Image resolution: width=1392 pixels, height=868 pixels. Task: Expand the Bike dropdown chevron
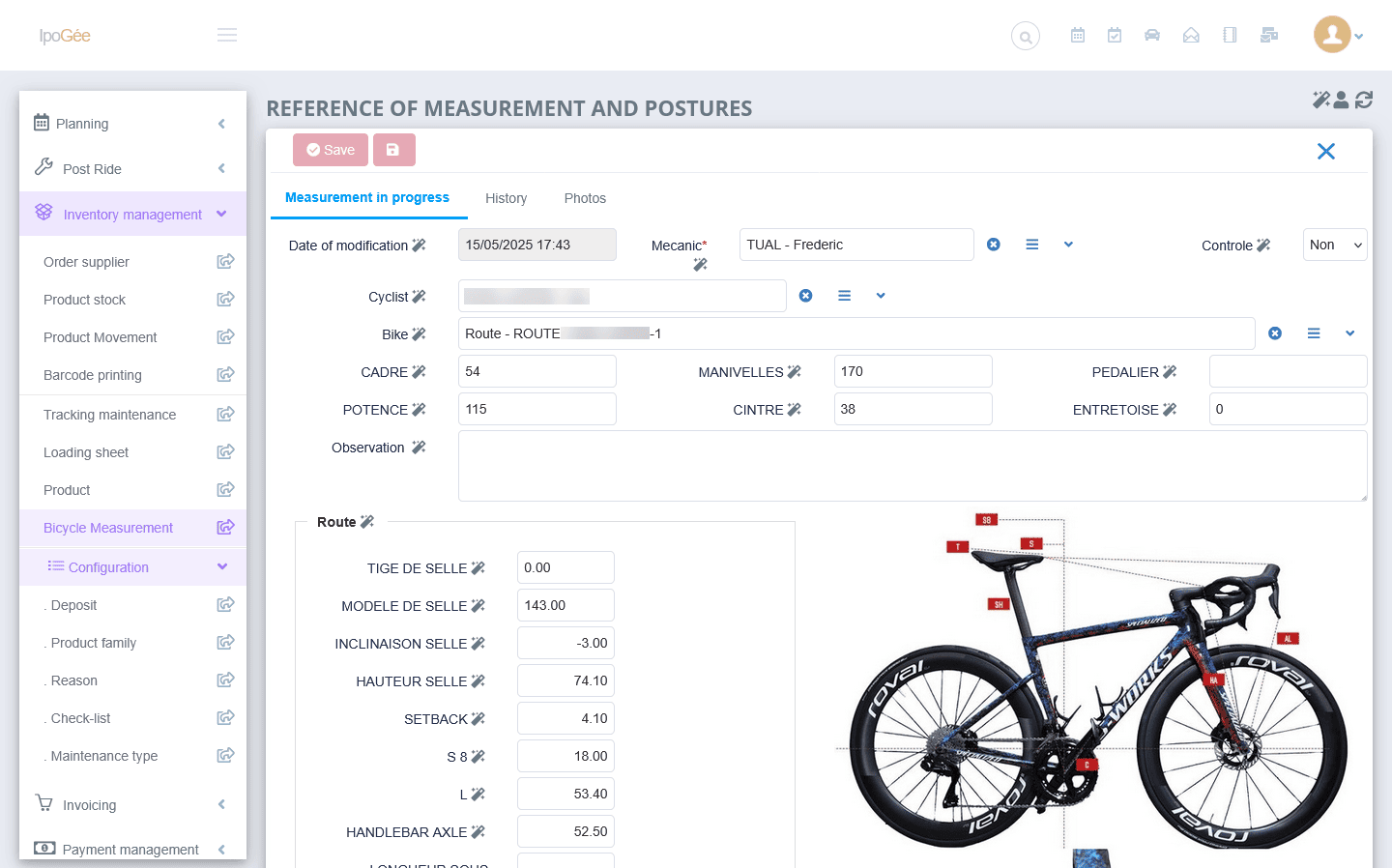click(x=1349, y=333)
